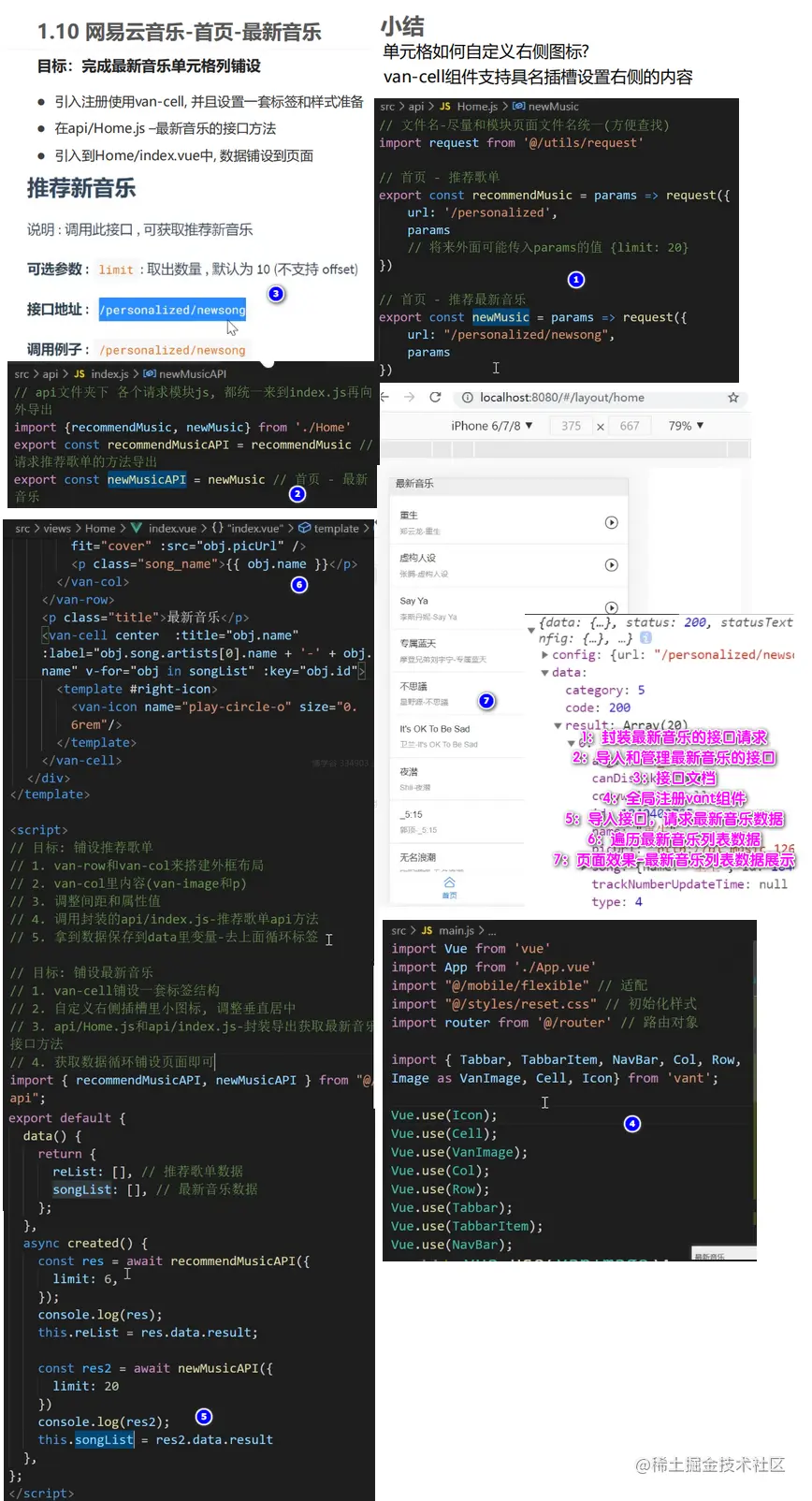812x1501 pixels.
Task: Click the 推荐新音乐 heading
Action: tap(81, 189)
